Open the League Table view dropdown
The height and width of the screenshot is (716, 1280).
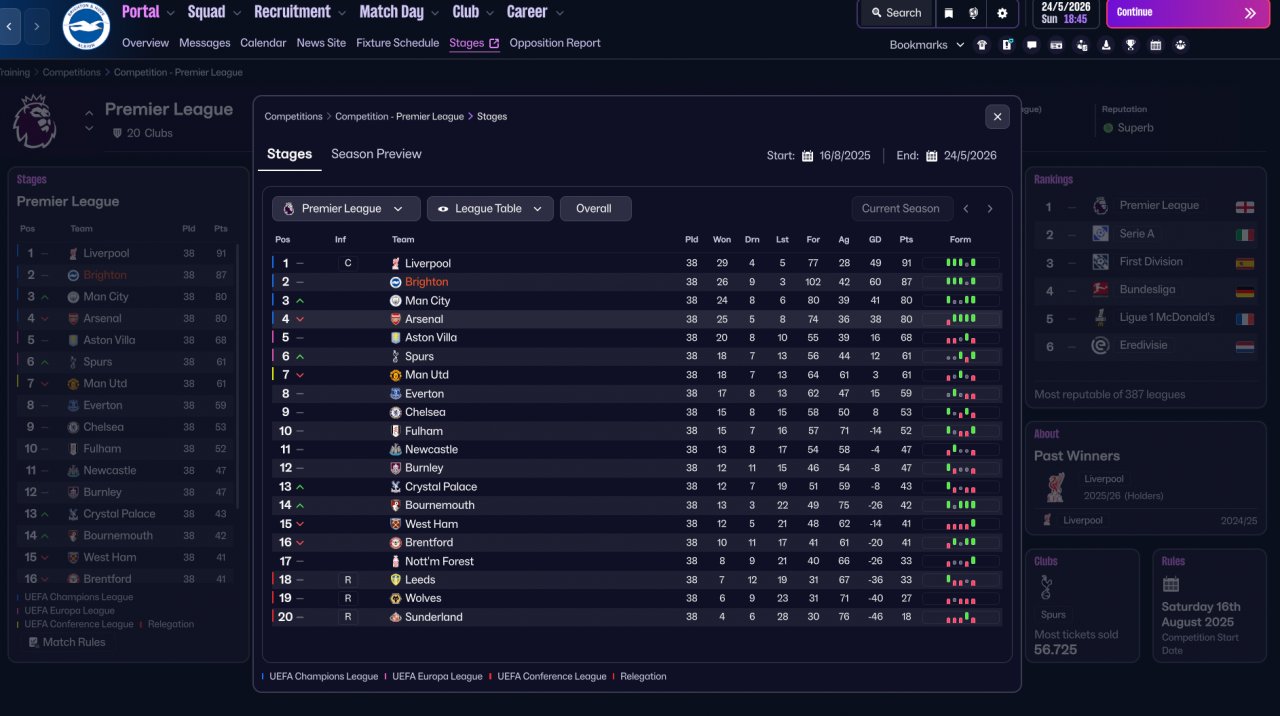point(490,209)
